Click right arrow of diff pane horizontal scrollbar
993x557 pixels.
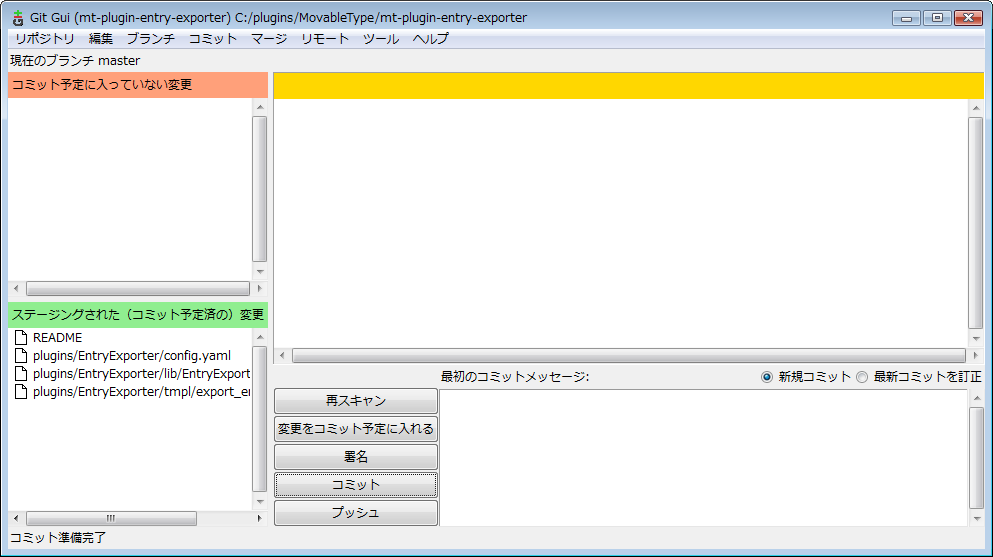pos(976,356)
